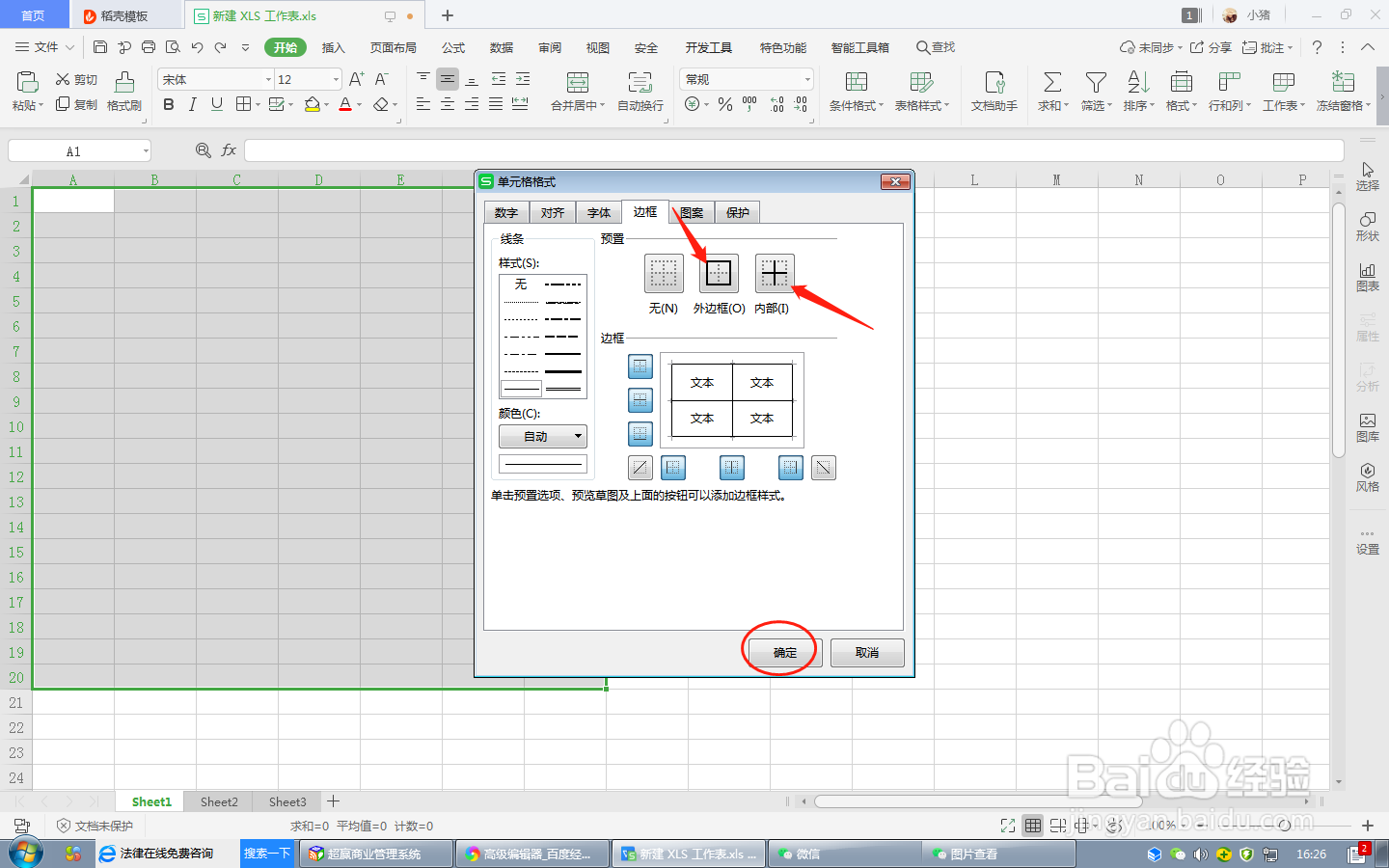The width and height of the screenshot is (1389, 868).
Task: Click the AutoSum (求和) icon
Action: click(1052, 82)
